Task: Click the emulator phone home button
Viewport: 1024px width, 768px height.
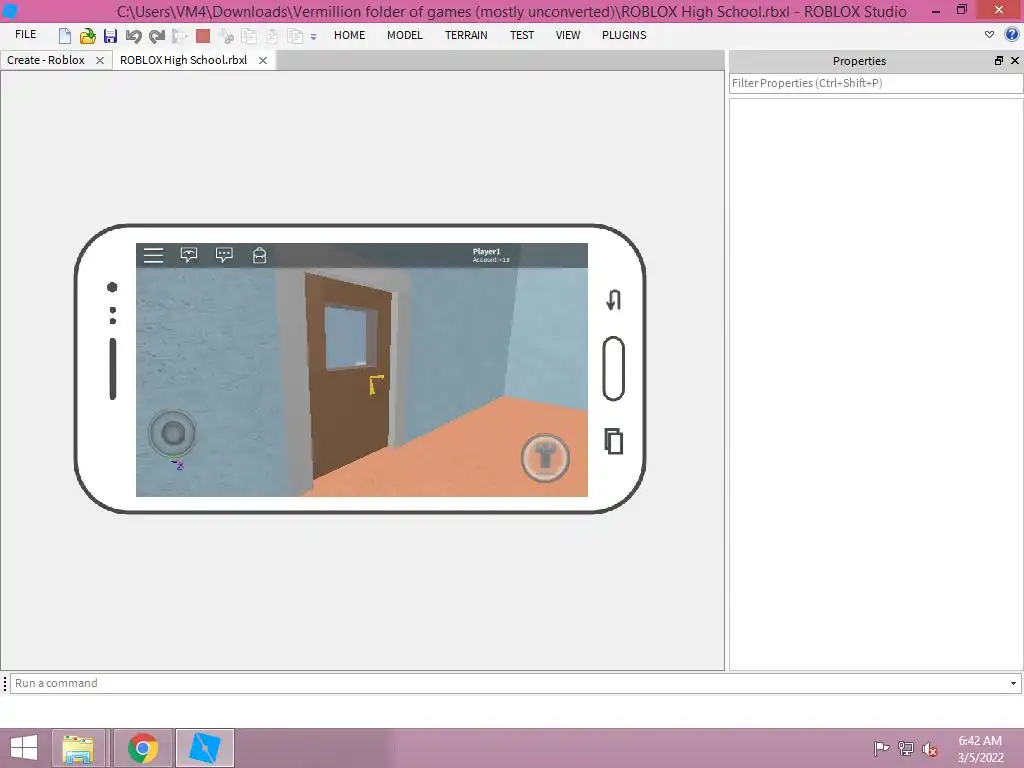Action: pos(613,368)
